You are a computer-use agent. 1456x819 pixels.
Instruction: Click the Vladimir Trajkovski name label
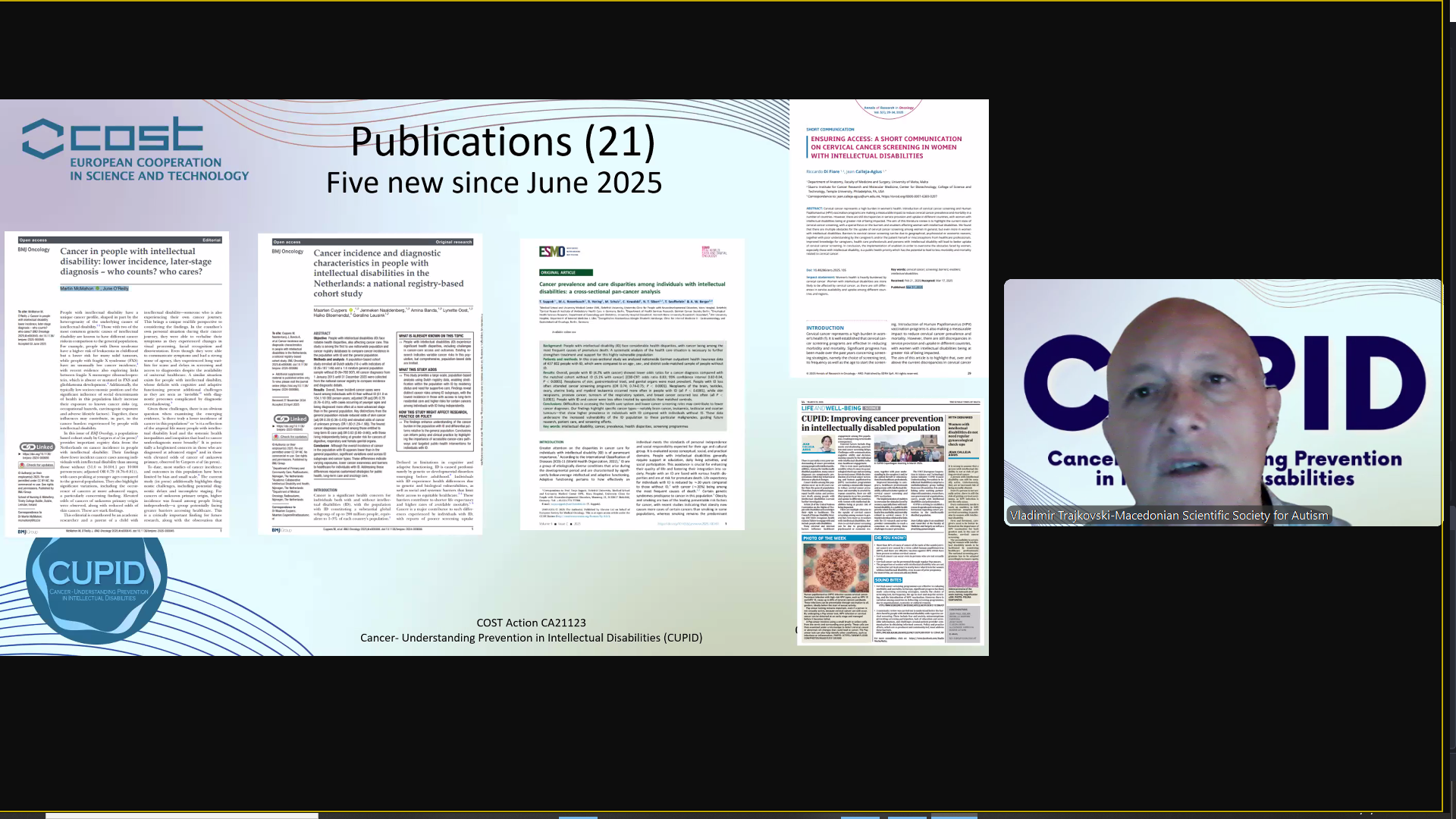[1169, 516]
